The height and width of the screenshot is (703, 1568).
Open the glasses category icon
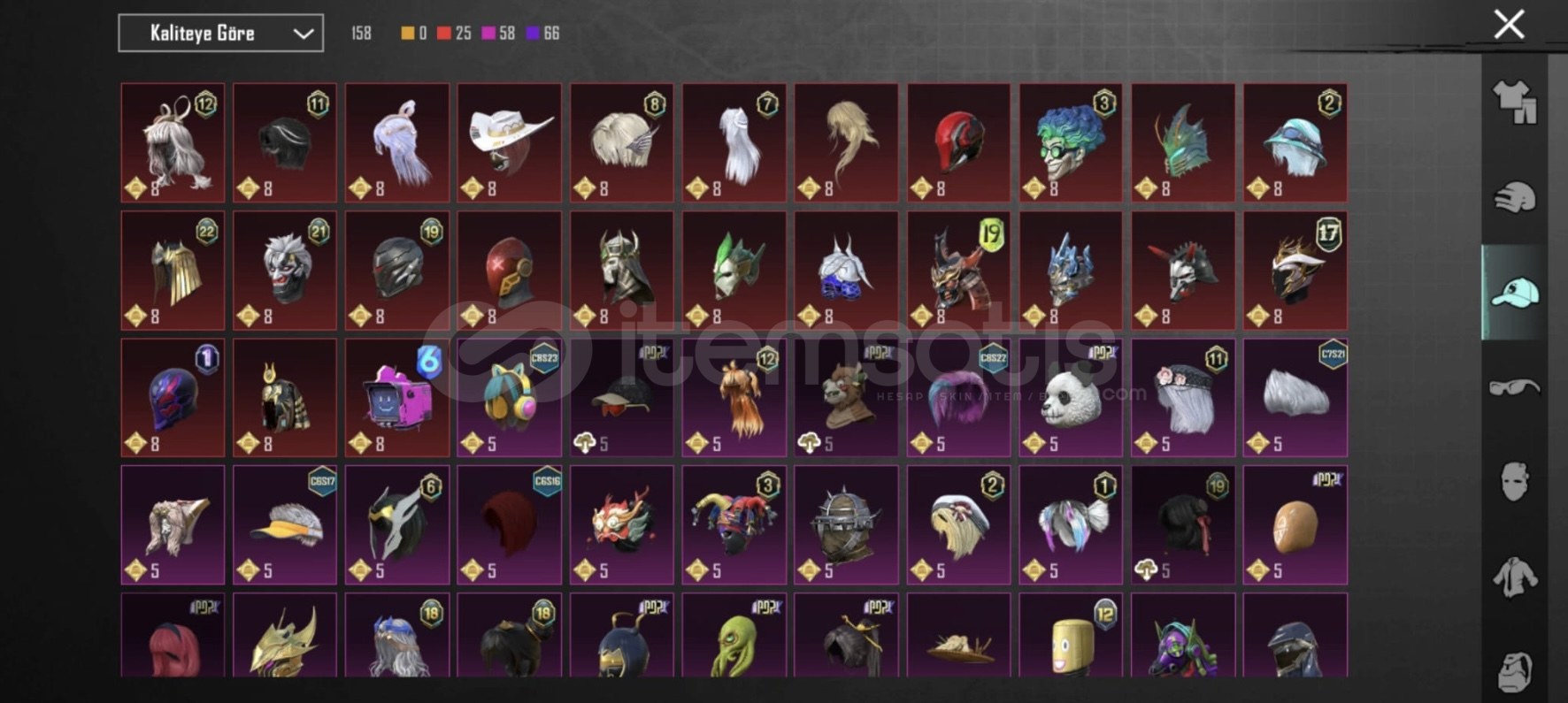click(x=1515, y=387)
